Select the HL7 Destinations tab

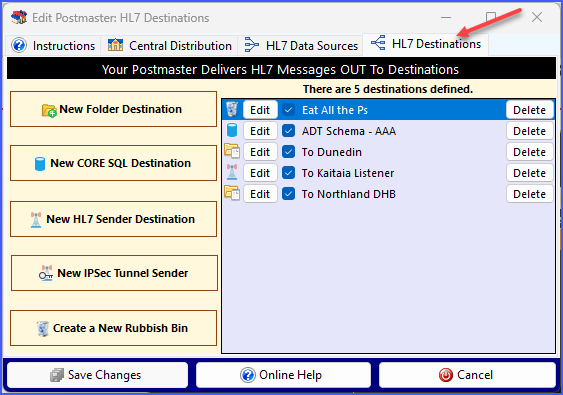pyautogui.click(x=425, y=44)
